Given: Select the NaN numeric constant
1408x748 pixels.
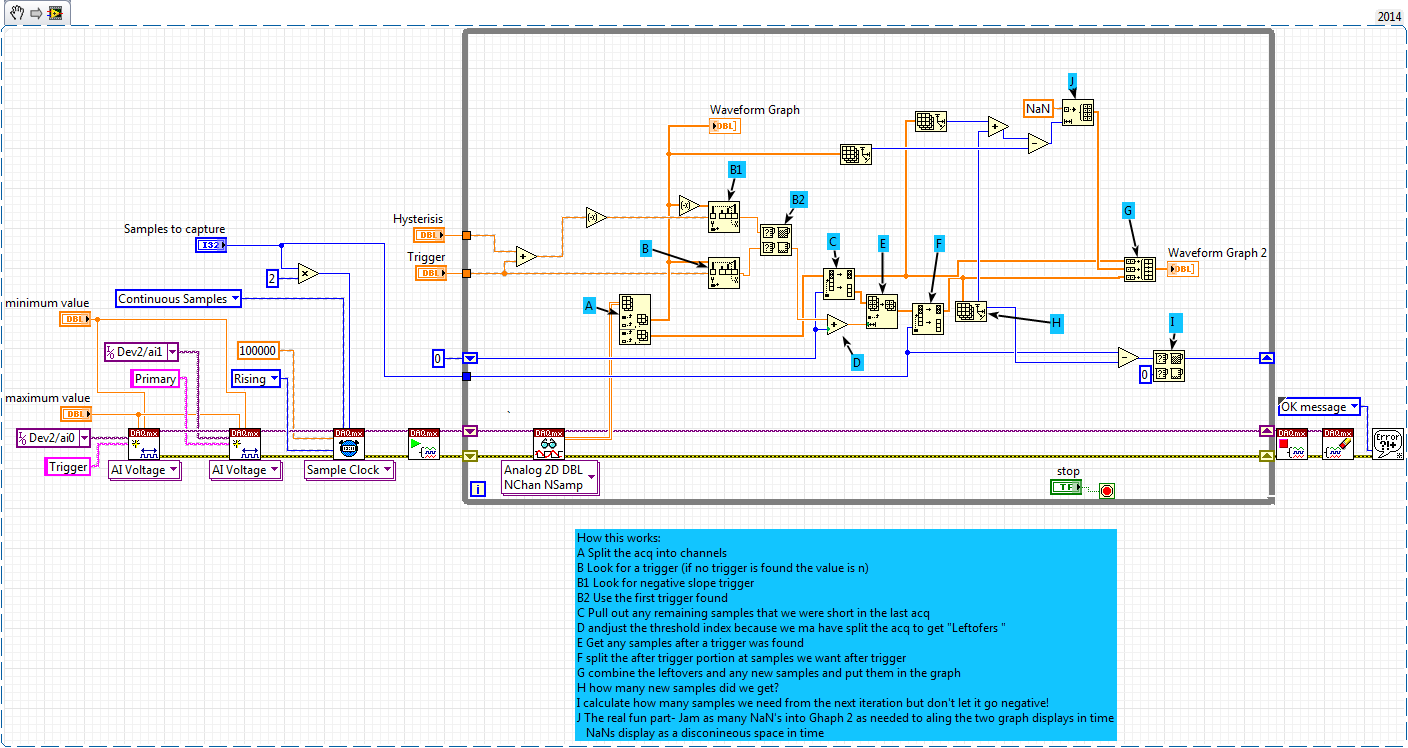Looking at the screenshot, I should 1037,107.
